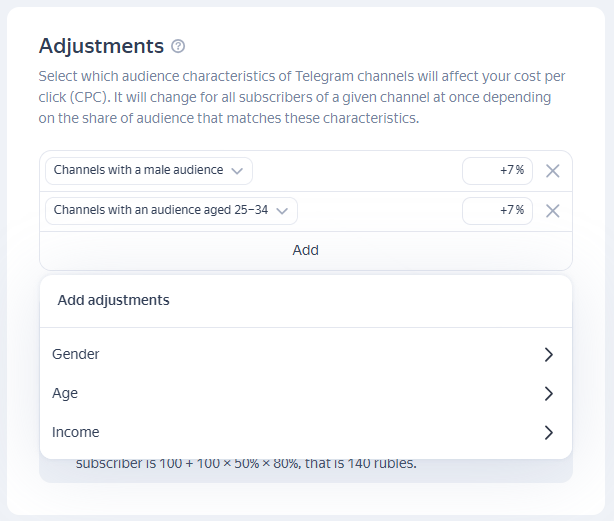
Task: Focus the percent field for aged 25–34
Action: point(497,211)
